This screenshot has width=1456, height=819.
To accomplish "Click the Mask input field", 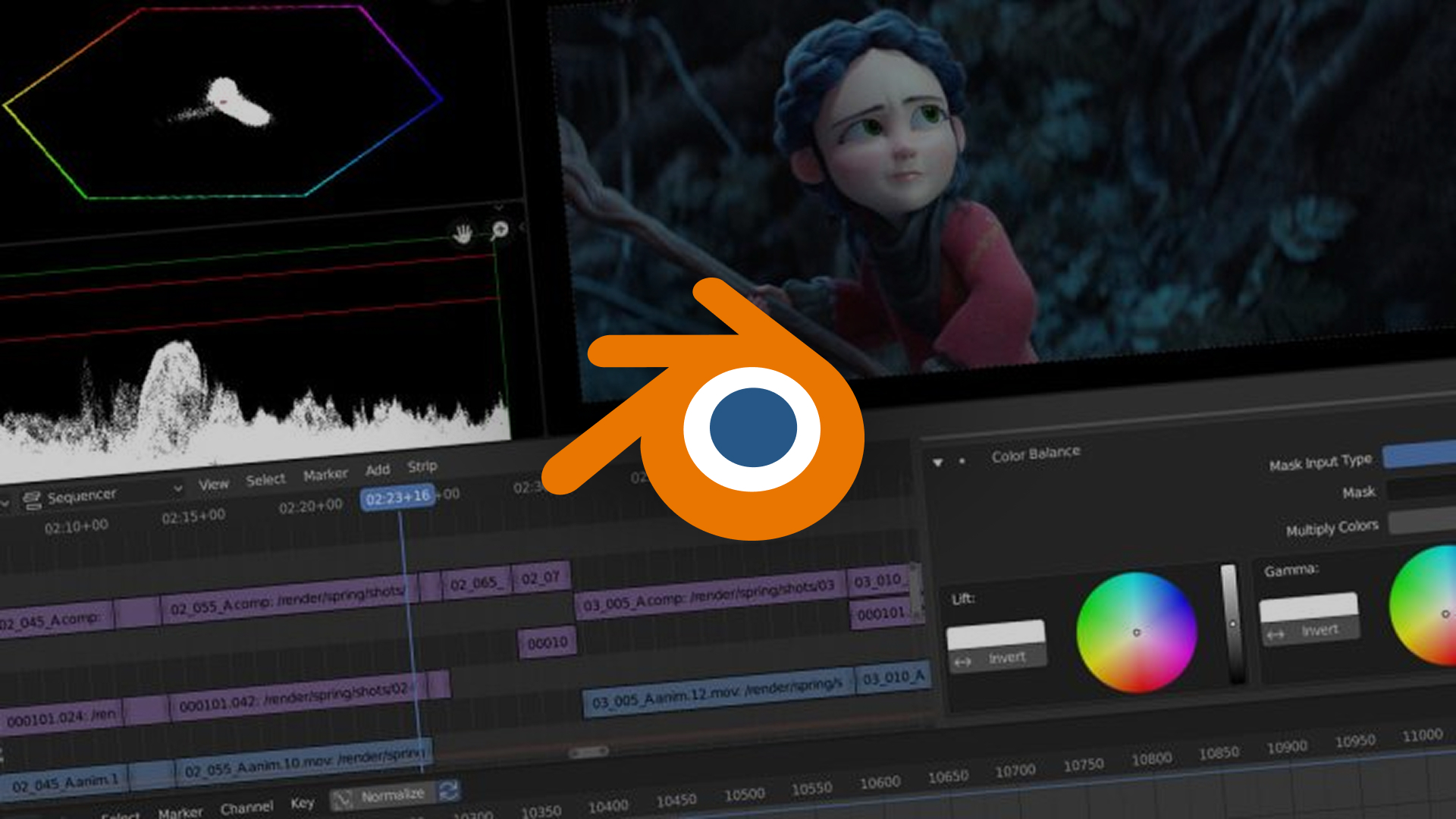I will (x=1420, y=488).
